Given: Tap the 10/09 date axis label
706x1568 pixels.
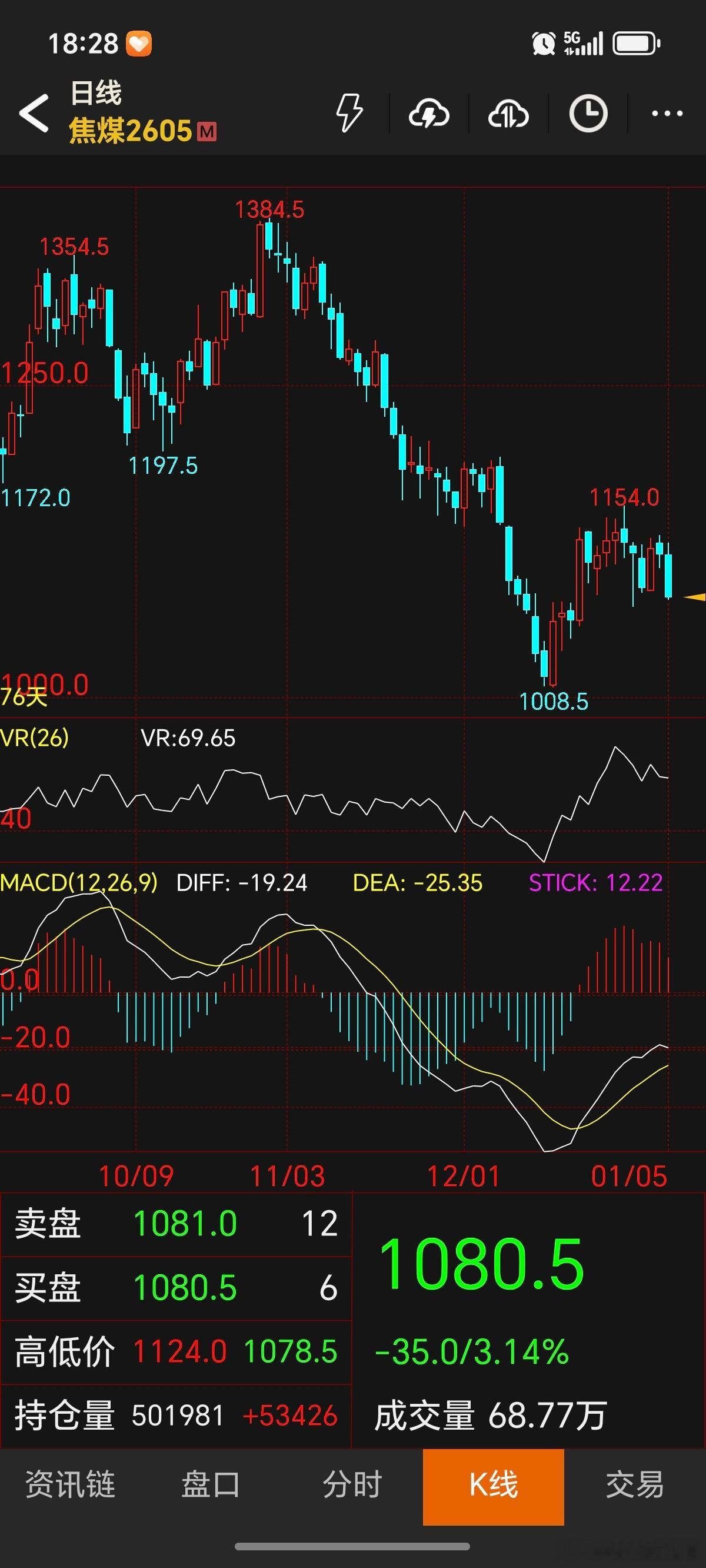Looking at the screenshot, I should pyautogui.click(x=136, y=1177).
